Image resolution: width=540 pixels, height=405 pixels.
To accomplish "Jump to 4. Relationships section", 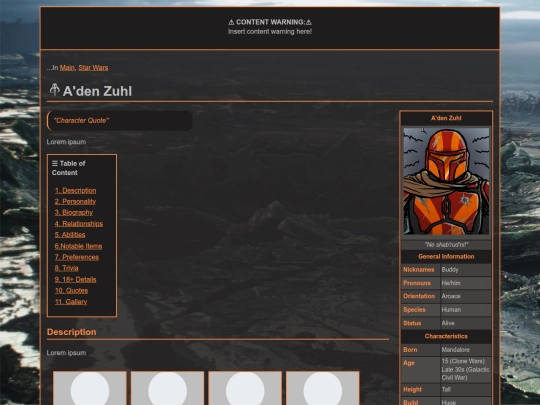I will click(x=79, y=224).
